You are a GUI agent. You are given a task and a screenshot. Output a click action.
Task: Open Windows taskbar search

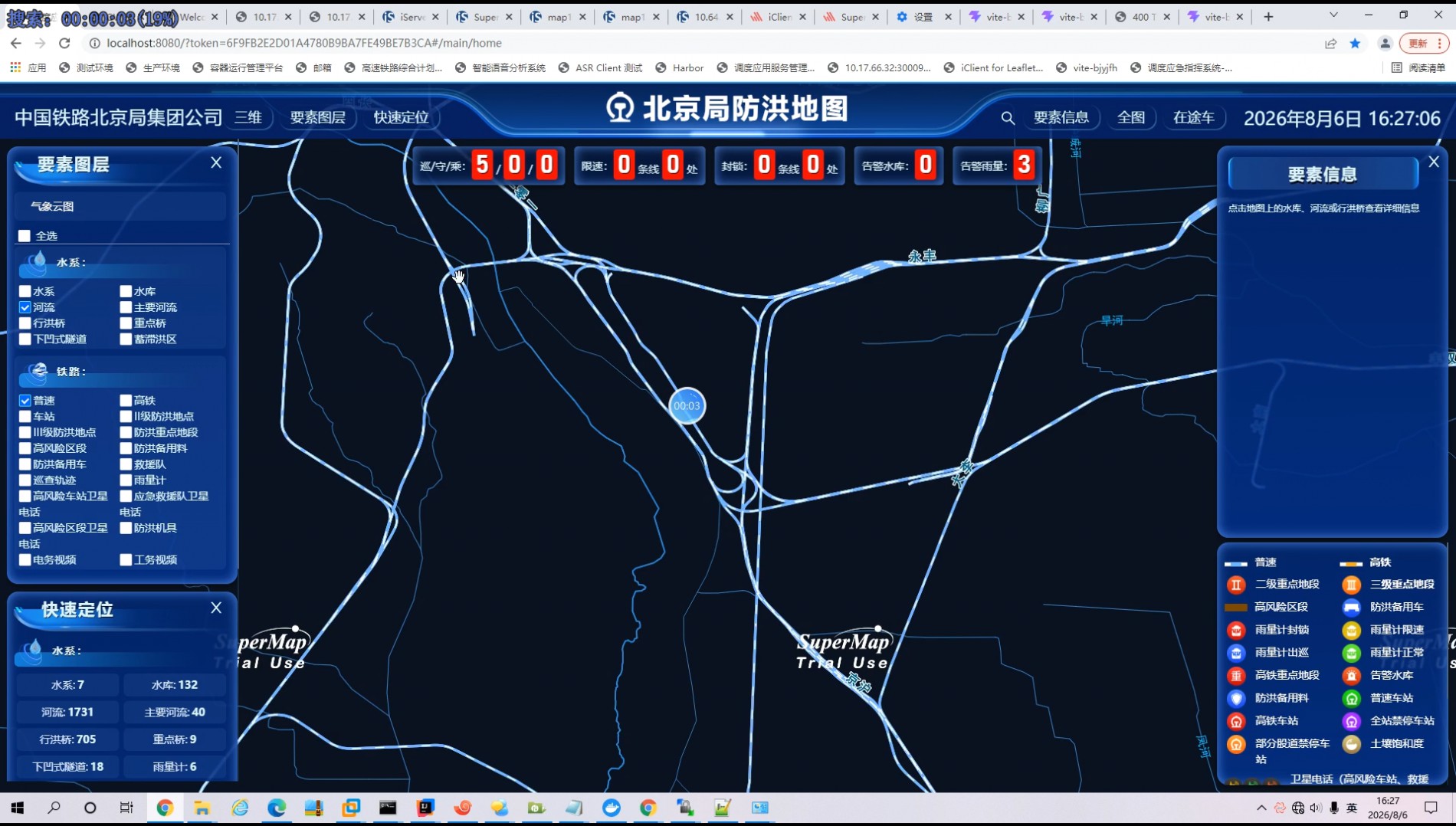tap(54, 808)
